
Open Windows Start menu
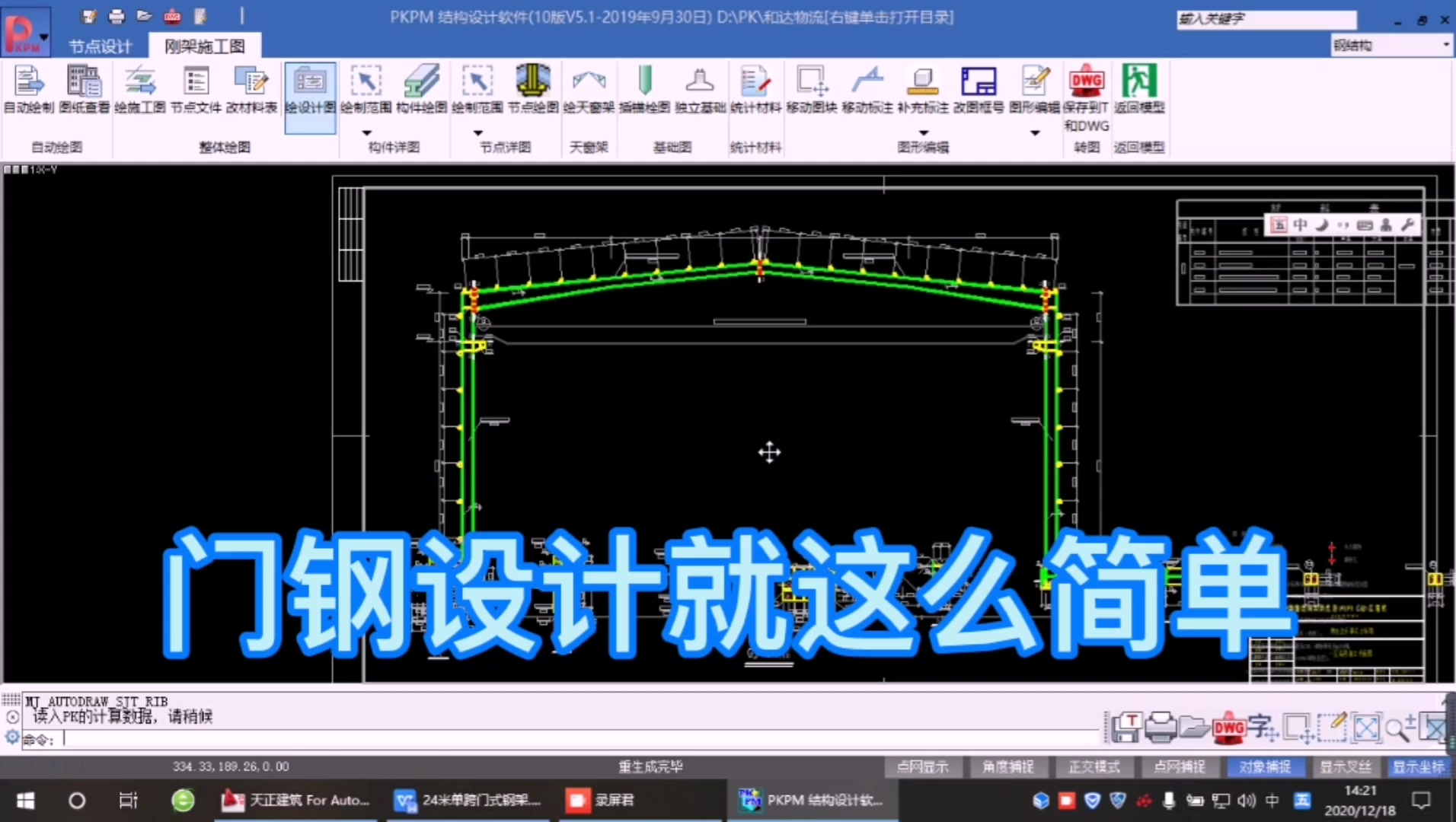(25, 801)
